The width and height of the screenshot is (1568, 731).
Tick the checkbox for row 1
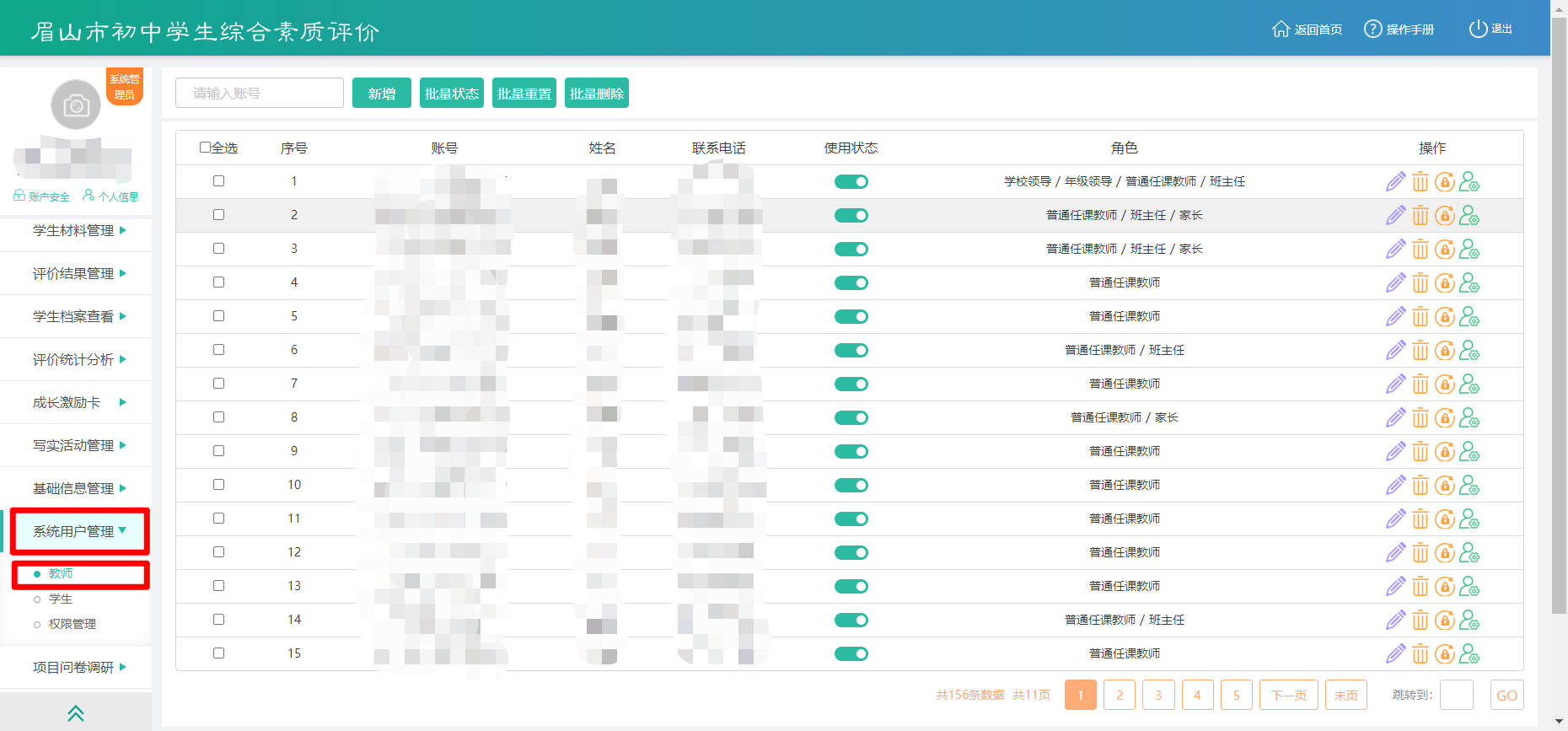(218, 181)
